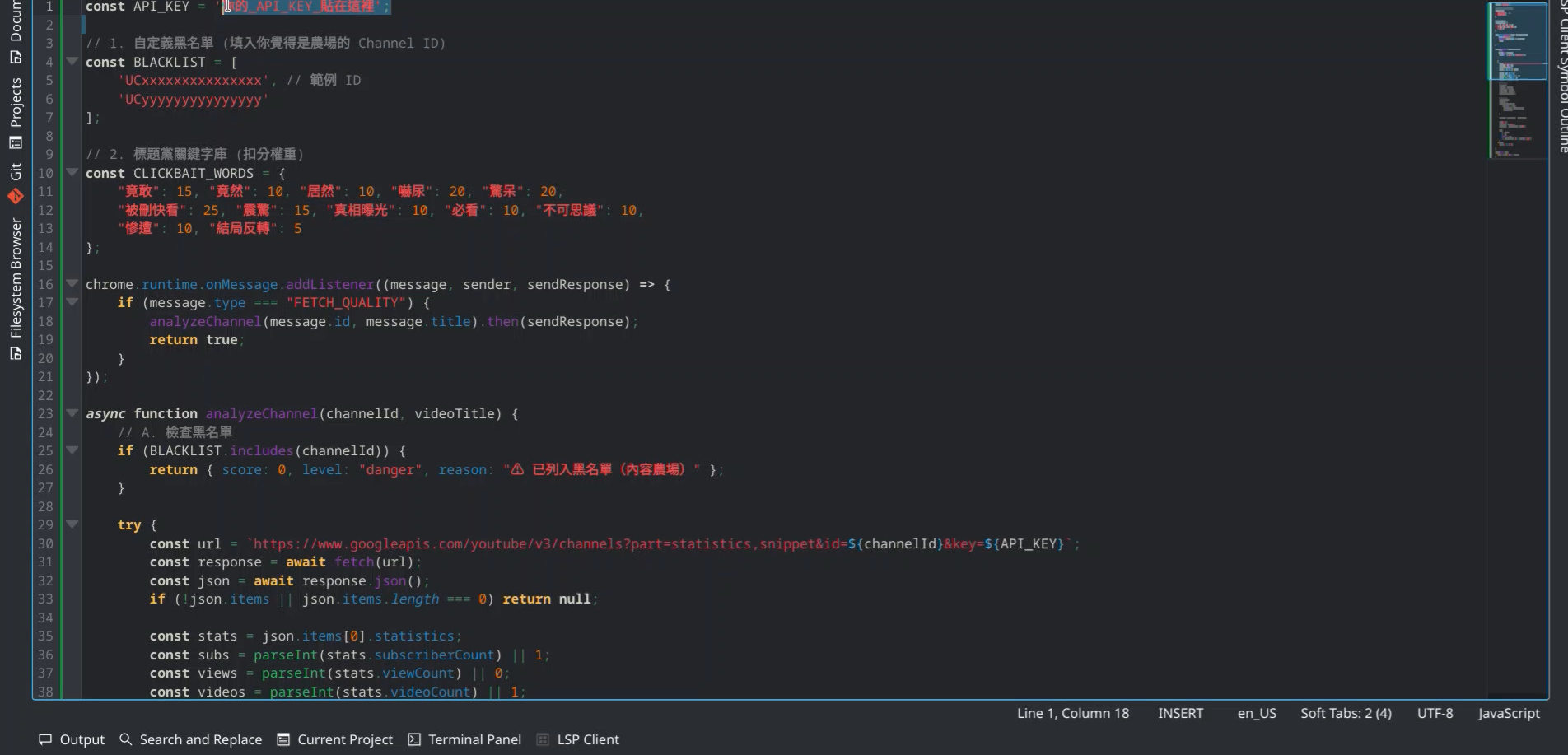Click the UTF-8 encoding button

pos(1435,713)
